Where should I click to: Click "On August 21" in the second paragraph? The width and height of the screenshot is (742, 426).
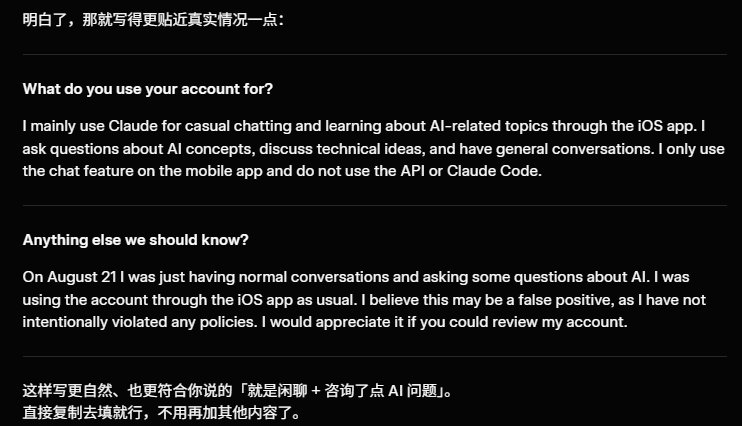point(70,277)
